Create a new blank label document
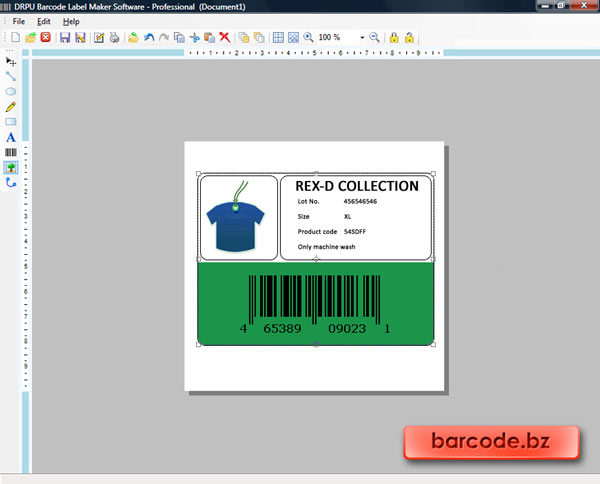Image resolution: width=600 pixels, height=484 pixels. coord(16,37)
